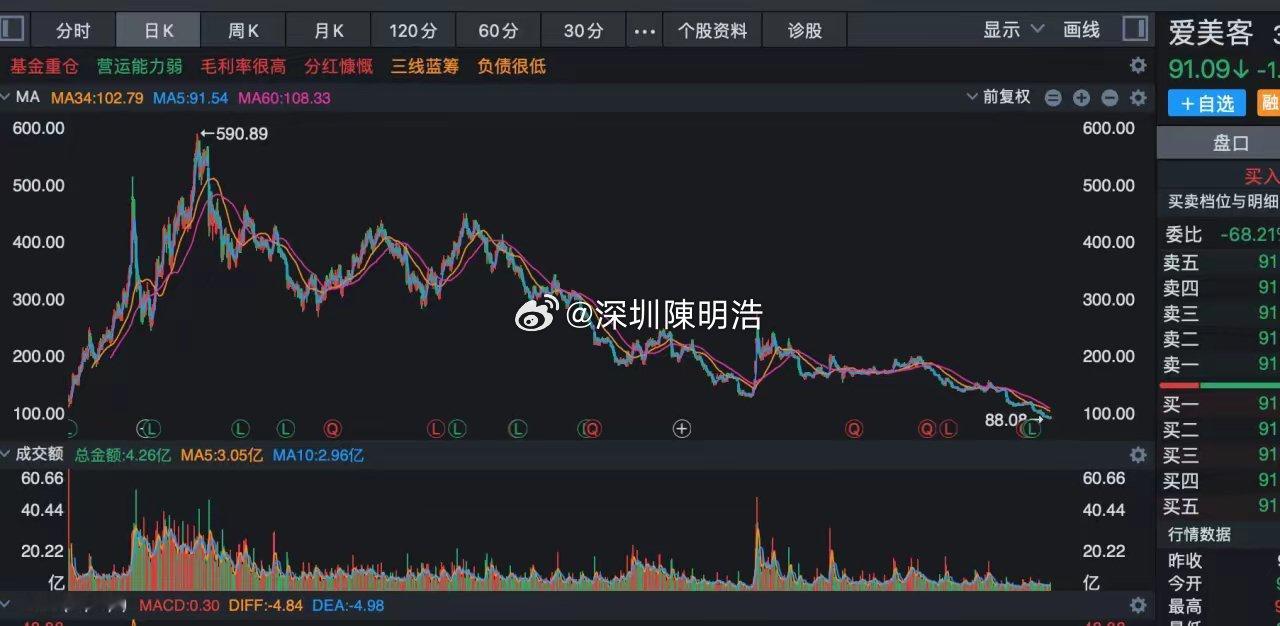Image resolution: width=1280 pixels, height=626 pixels.
Task: Select the 120分 period tab
Action: point(414,30)
